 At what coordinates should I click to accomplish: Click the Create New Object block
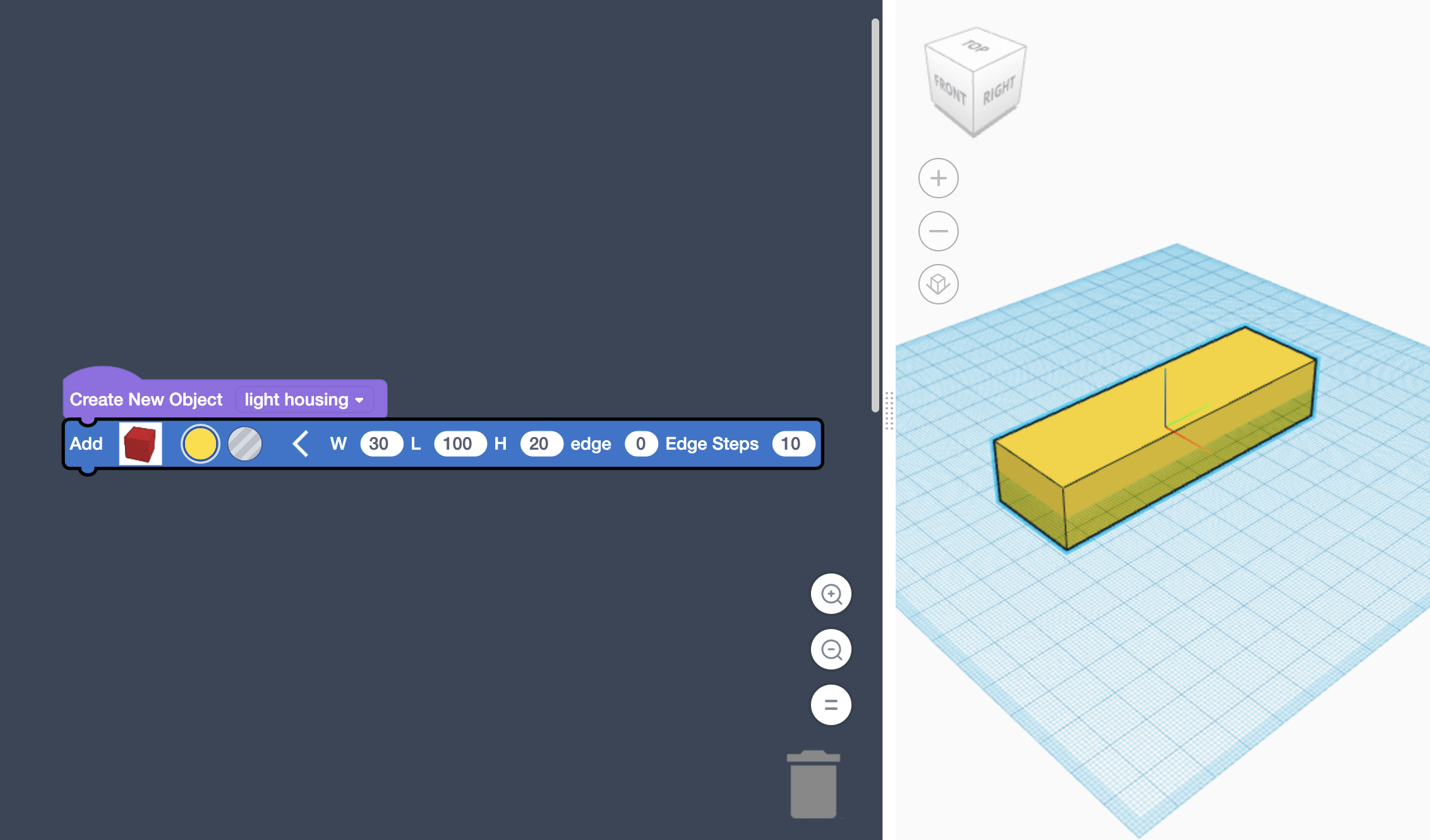pos(146,399)
